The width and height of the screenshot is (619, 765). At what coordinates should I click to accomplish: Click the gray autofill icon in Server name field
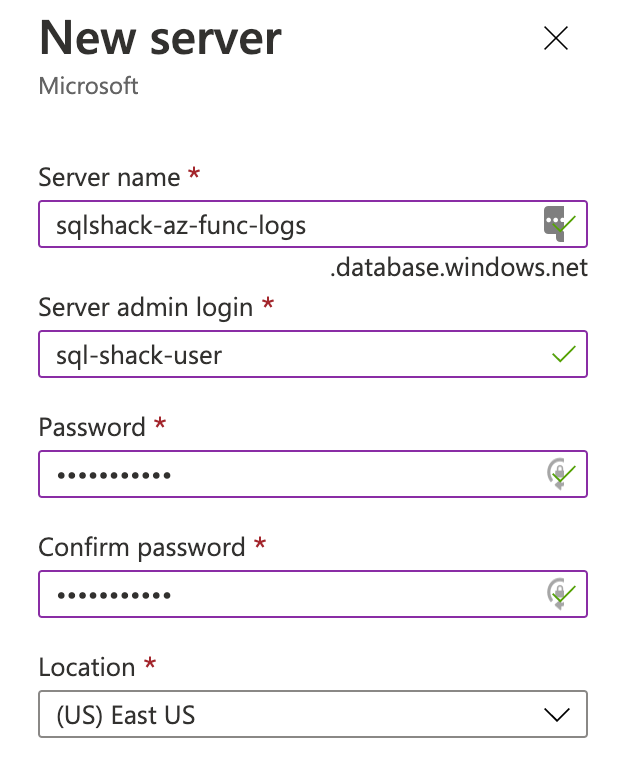click(554, 221)
